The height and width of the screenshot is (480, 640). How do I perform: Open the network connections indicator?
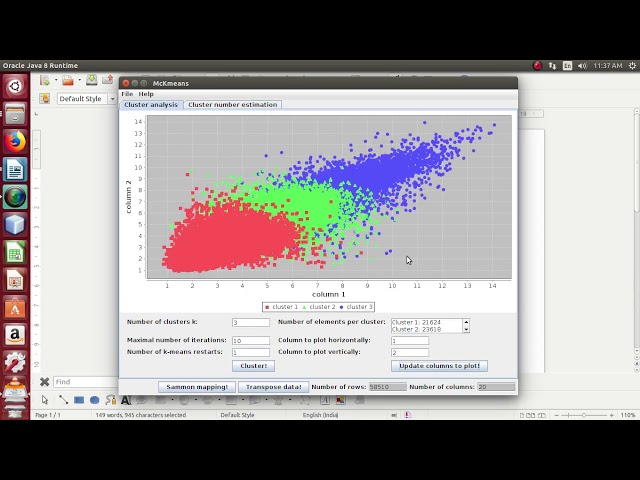point(552,66)
